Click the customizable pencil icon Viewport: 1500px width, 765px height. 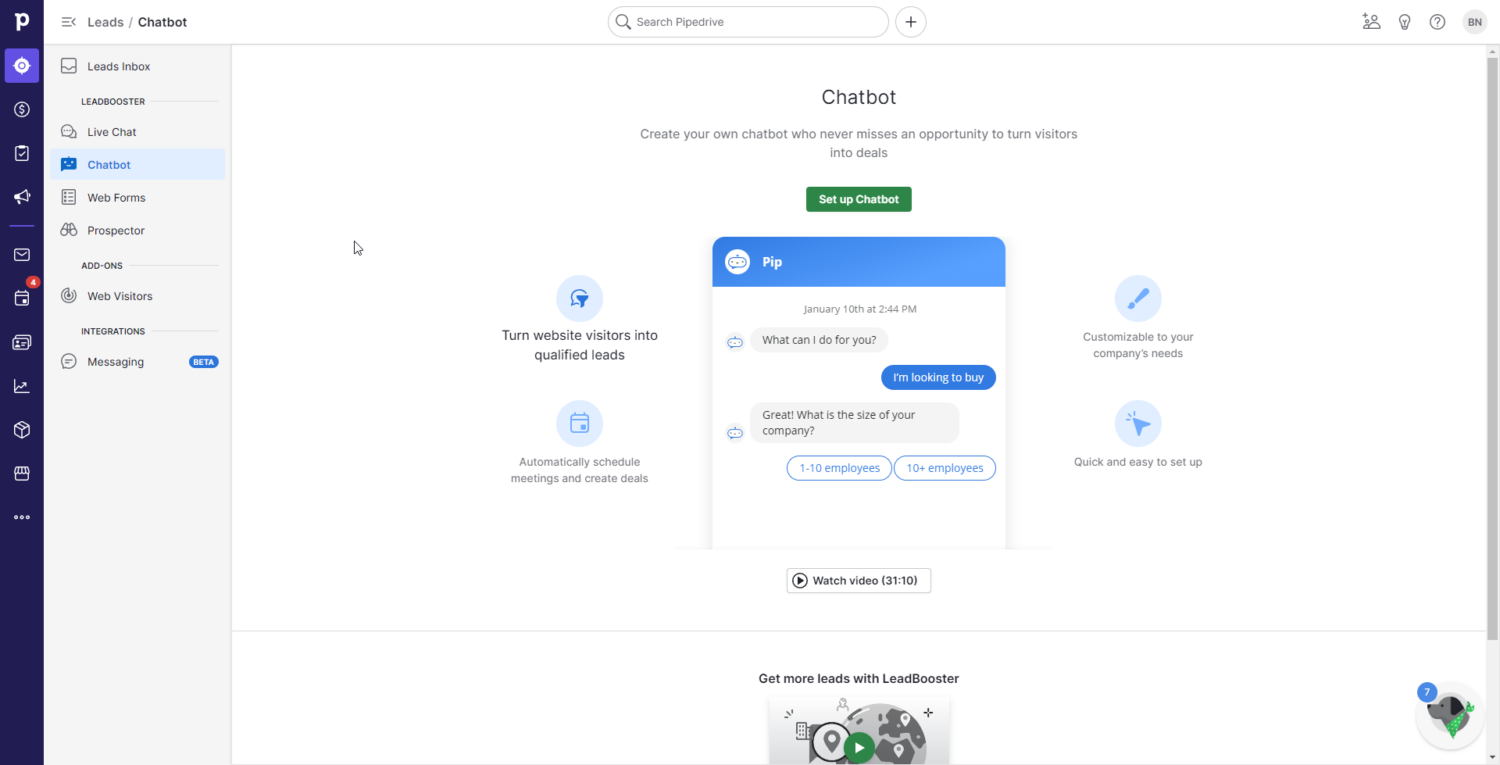coord(1138,298)
